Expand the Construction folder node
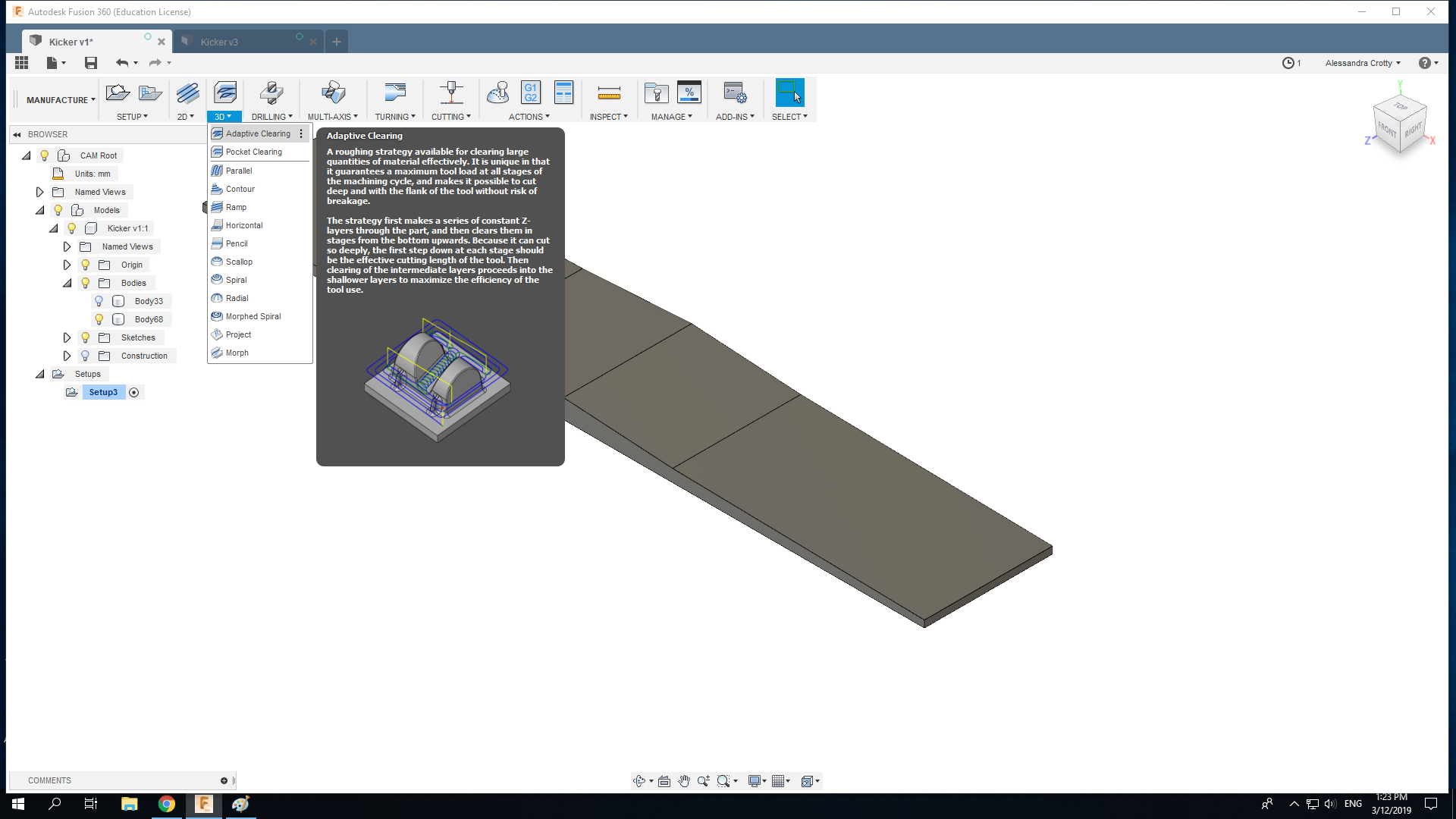This screenshot has height=819, width=1456. coord(67,356)
